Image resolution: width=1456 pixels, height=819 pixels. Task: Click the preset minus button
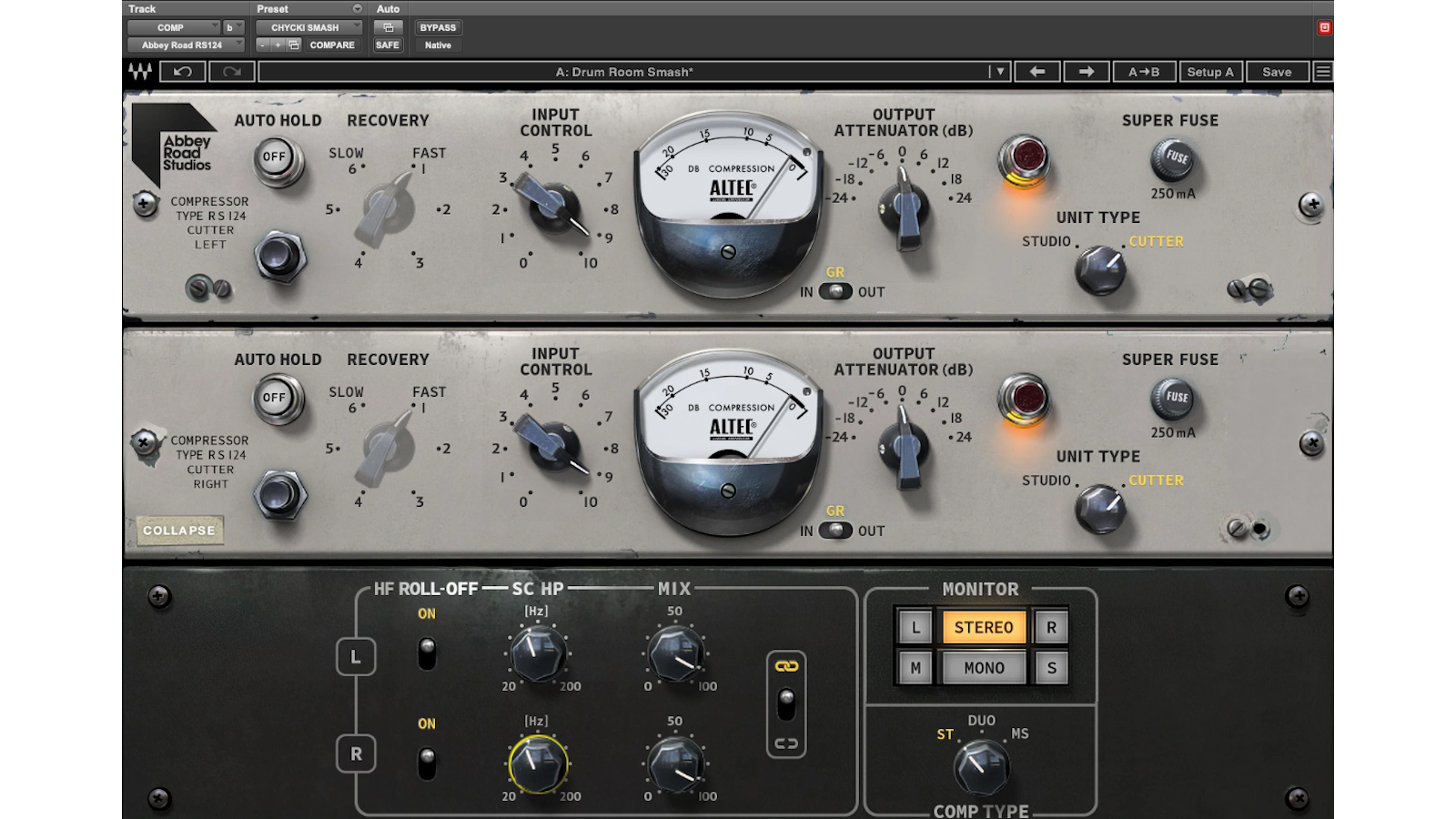pyautogui.click(x=263, y=45)
